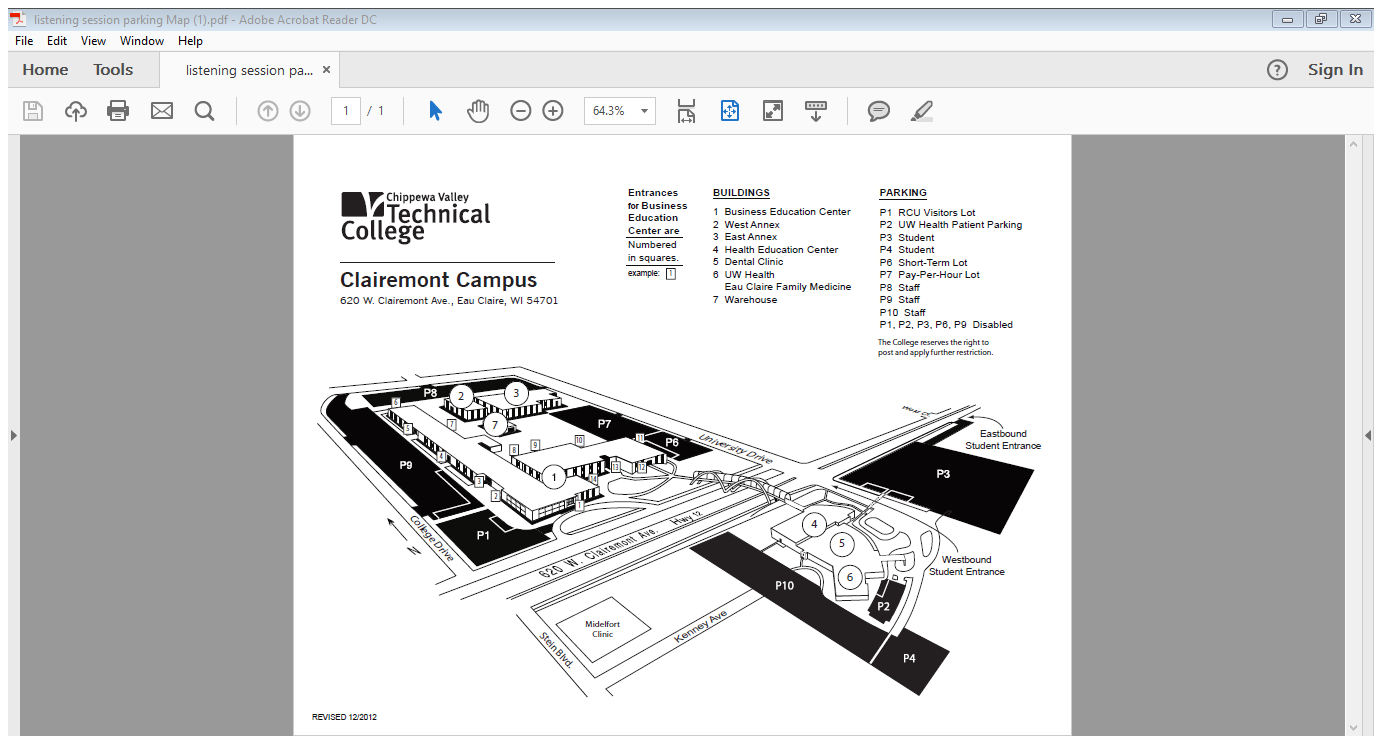The image size is (1382, 744).
Task: Upload file to cloud icon
Action: coord(76,111)
